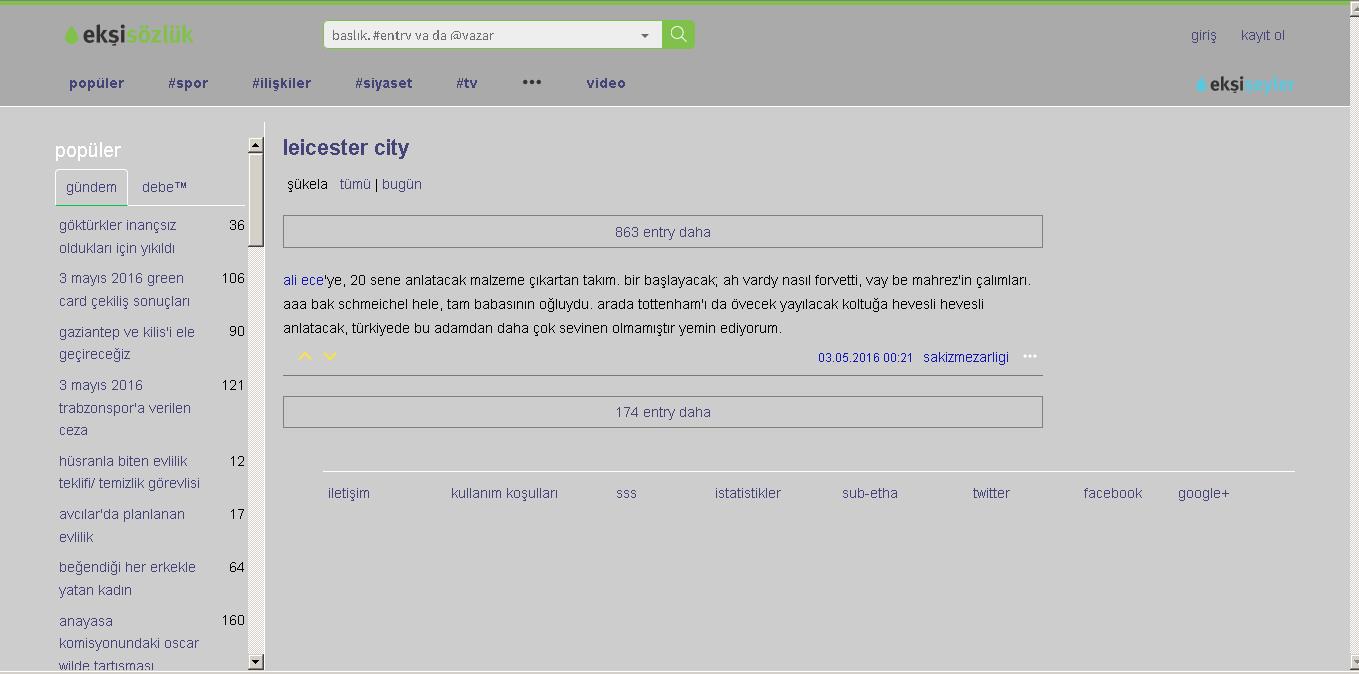The image size is (1359, 674).
Task: Click the green search magnifier button
Action: 678,35
